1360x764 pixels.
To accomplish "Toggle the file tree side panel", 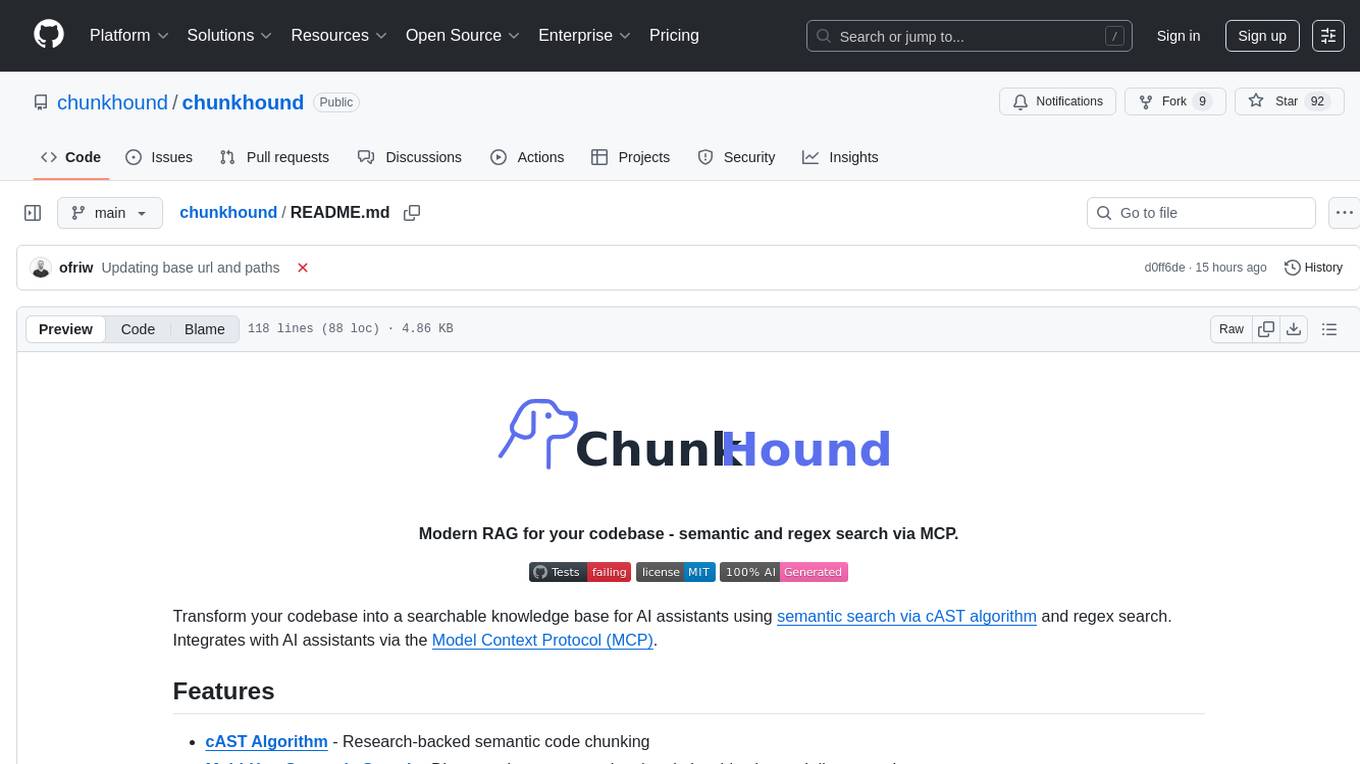I will tap(33, 213).
